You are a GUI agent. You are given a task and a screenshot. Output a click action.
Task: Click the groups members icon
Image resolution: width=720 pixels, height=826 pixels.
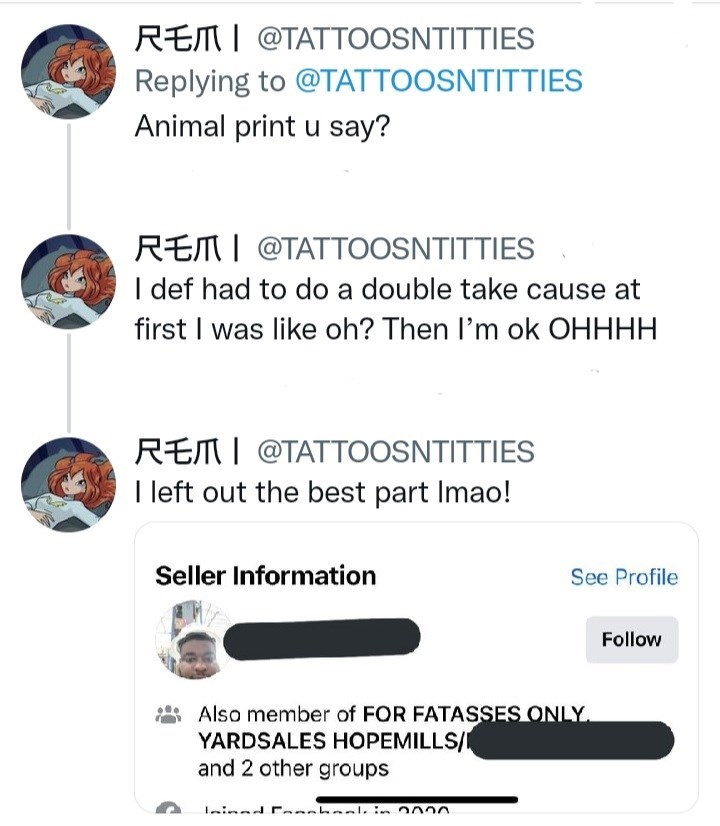(x=169, y=715)
